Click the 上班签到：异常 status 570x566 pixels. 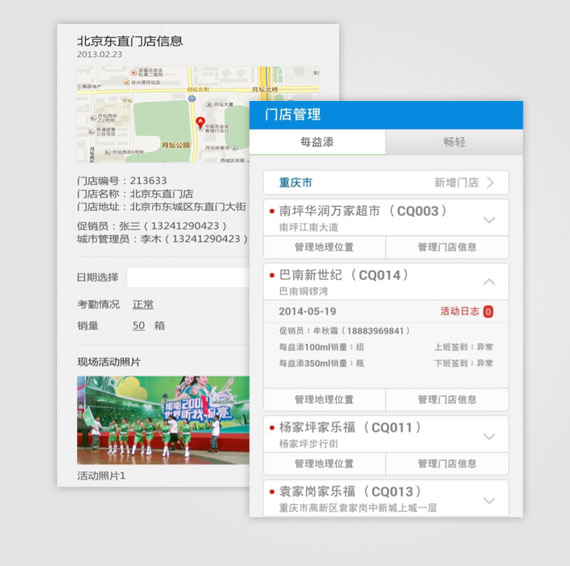pos(463,347)
